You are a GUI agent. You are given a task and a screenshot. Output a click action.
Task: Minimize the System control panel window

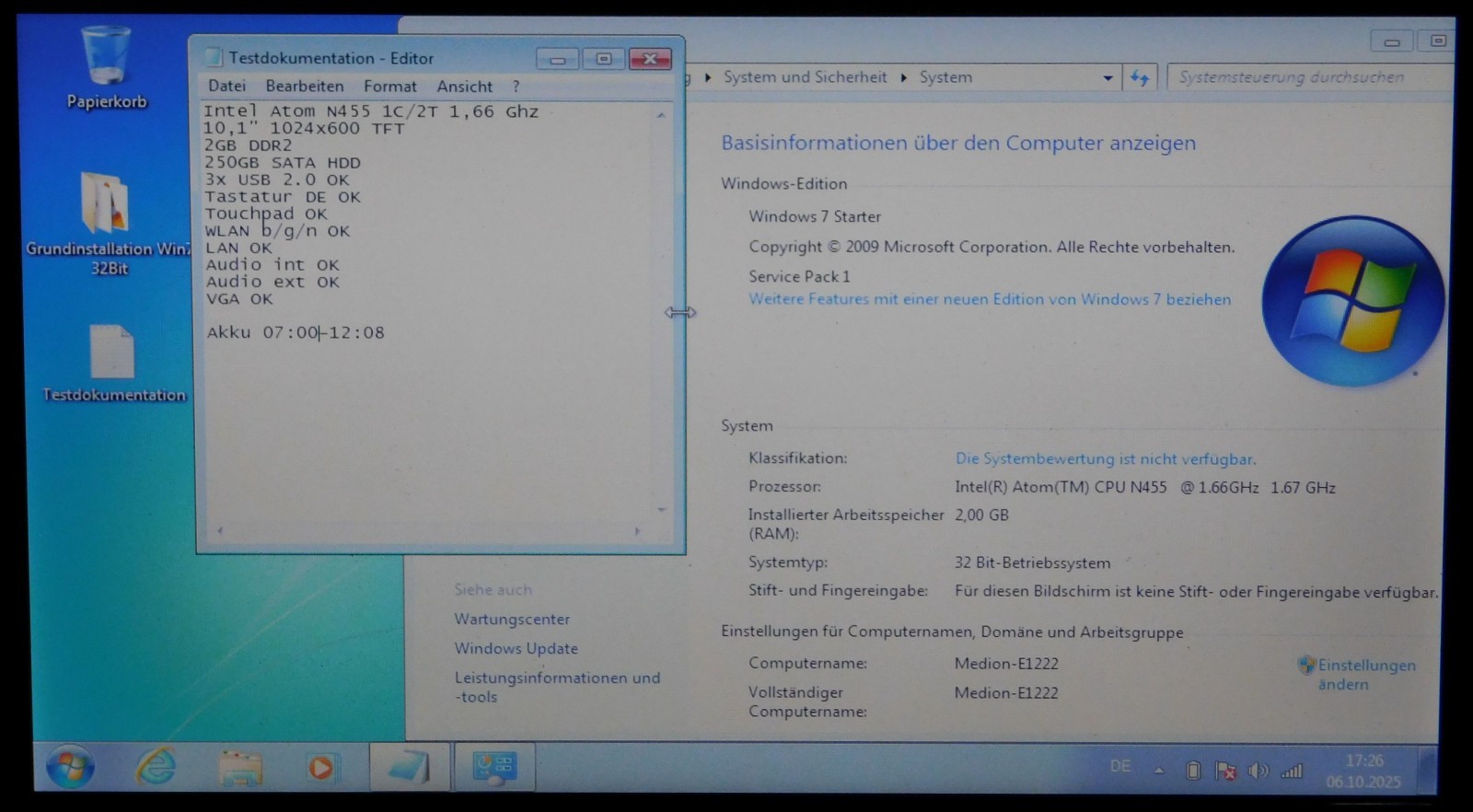[x=1392, y=41]
